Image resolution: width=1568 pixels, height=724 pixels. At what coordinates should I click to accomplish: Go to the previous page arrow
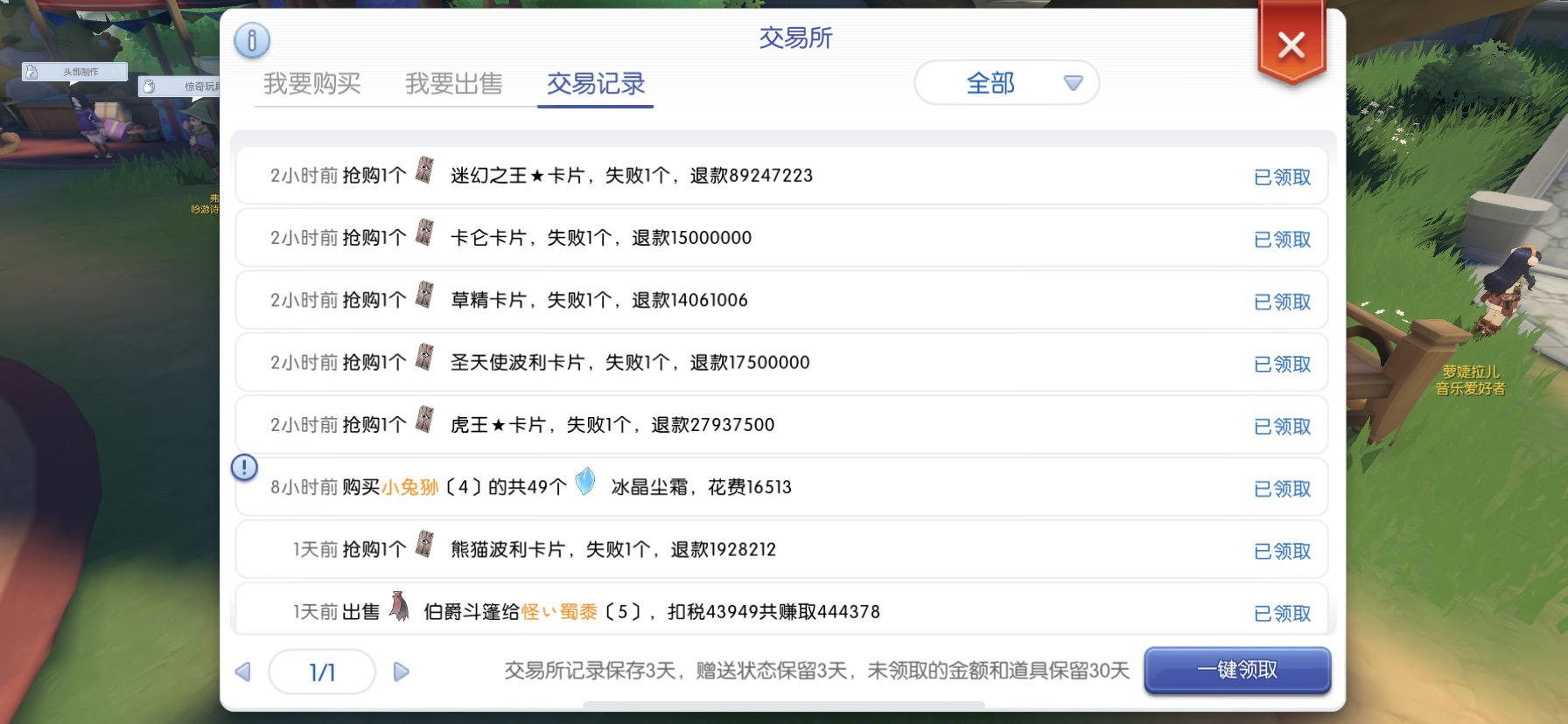pyautogui.click(x=243, y=672)
